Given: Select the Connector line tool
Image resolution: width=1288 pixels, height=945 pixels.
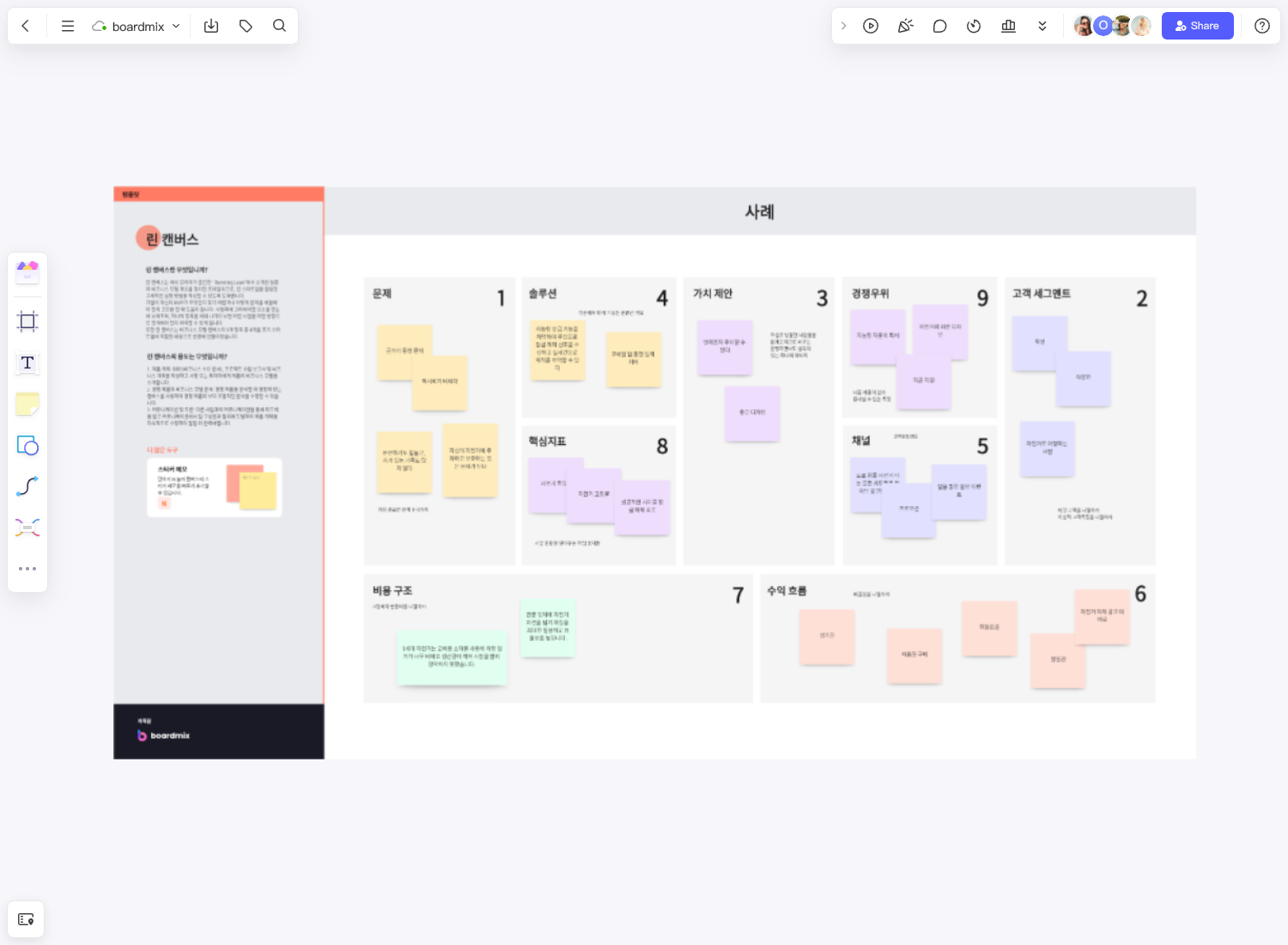Looking at the screenshot, I should pyautogui.click(x=27, y=486).
